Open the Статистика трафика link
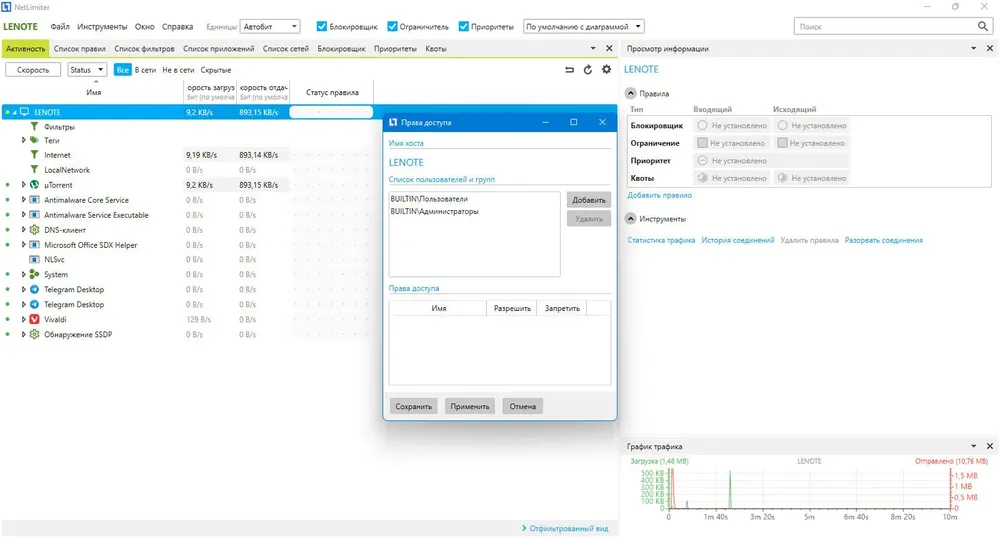 (x=661, y=240)
